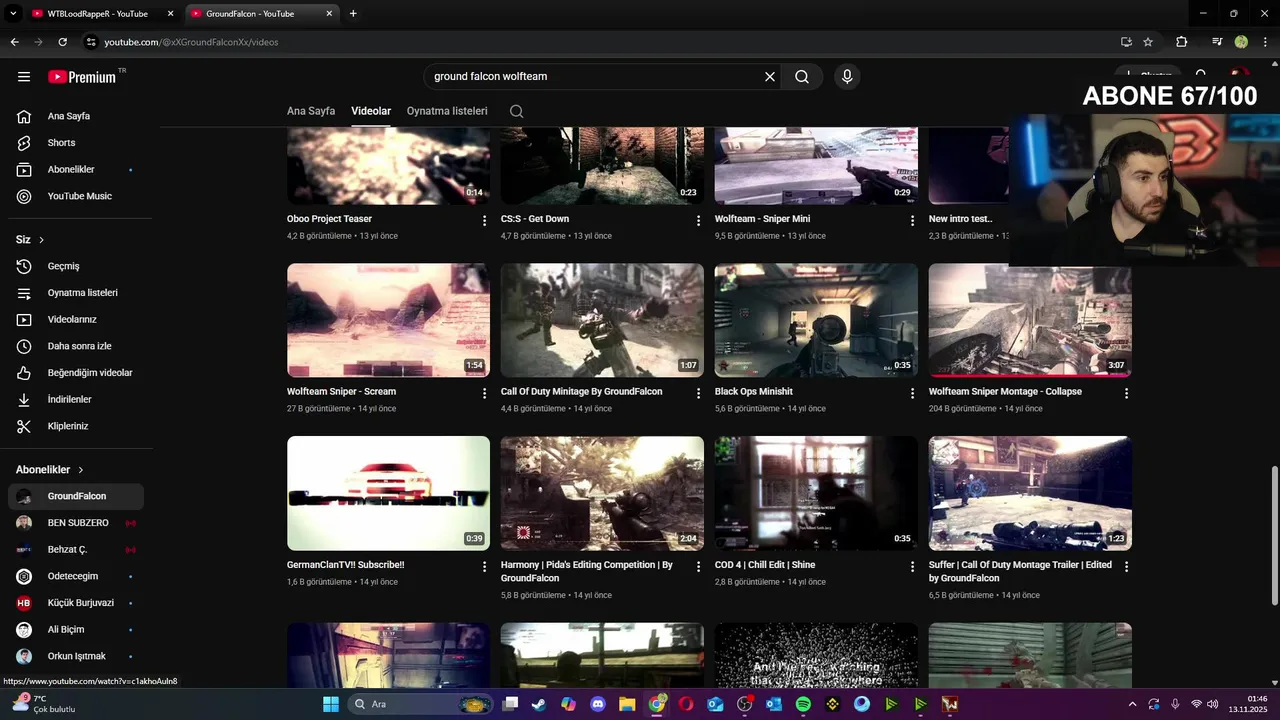Open video title Call Of Duty Minitage By GroundFalcon

tap(581, 392)
